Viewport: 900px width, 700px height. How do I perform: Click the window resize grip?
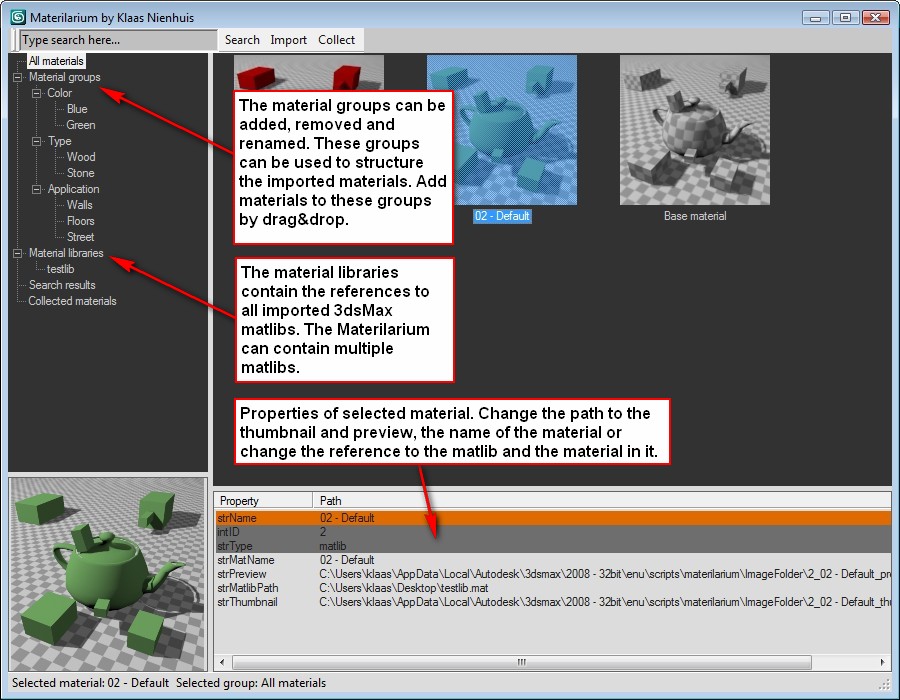click(883, 684)
